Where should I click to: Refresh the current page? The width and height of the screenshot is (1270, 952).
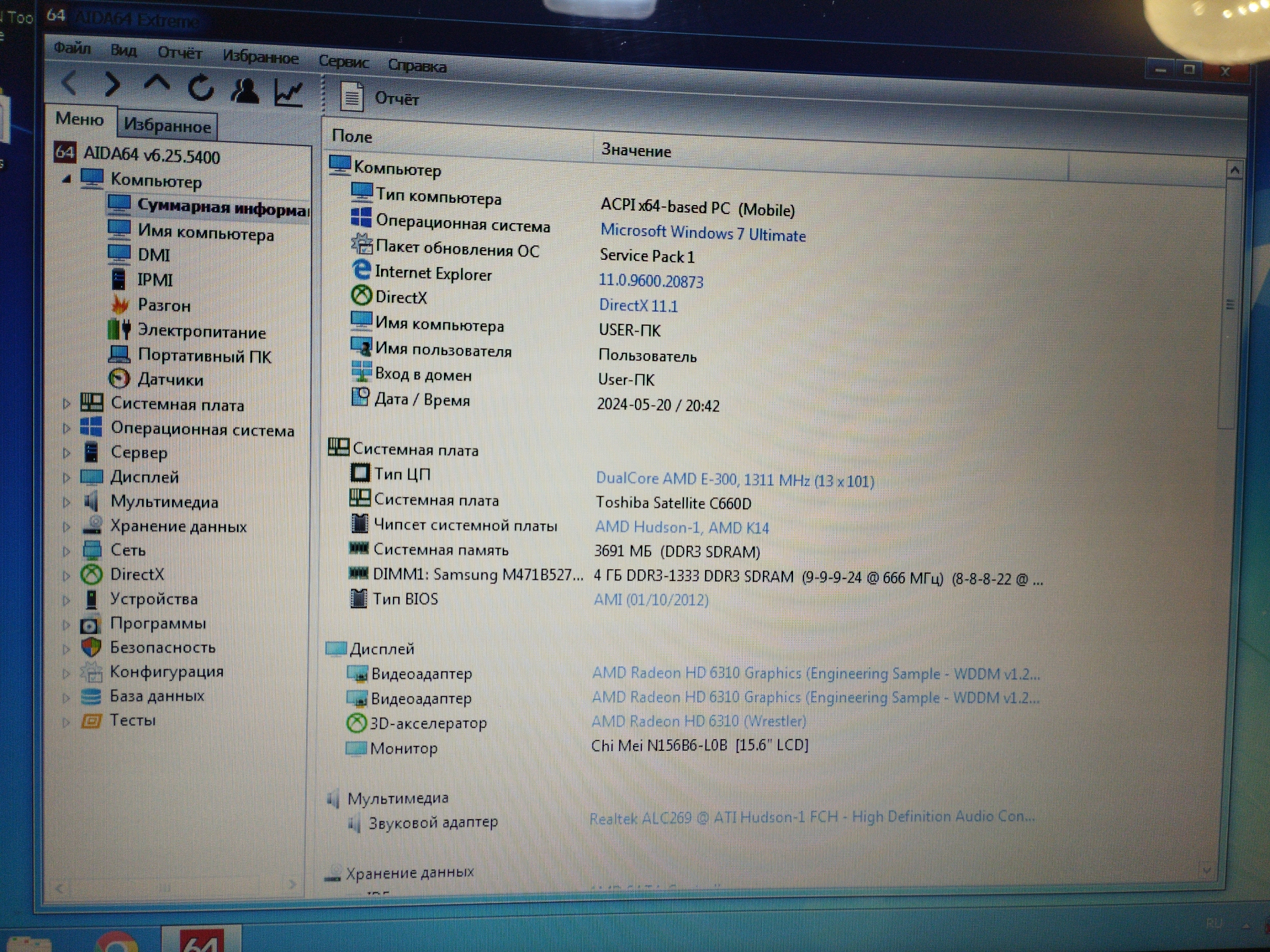[201, 88]
